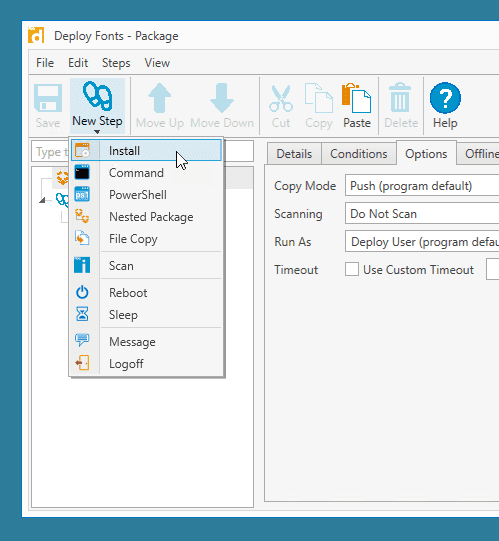The image size is (499, 541).
Task: Click the PDQ Deploy app logo in the title bar
Action: click(x=36, y=35)
